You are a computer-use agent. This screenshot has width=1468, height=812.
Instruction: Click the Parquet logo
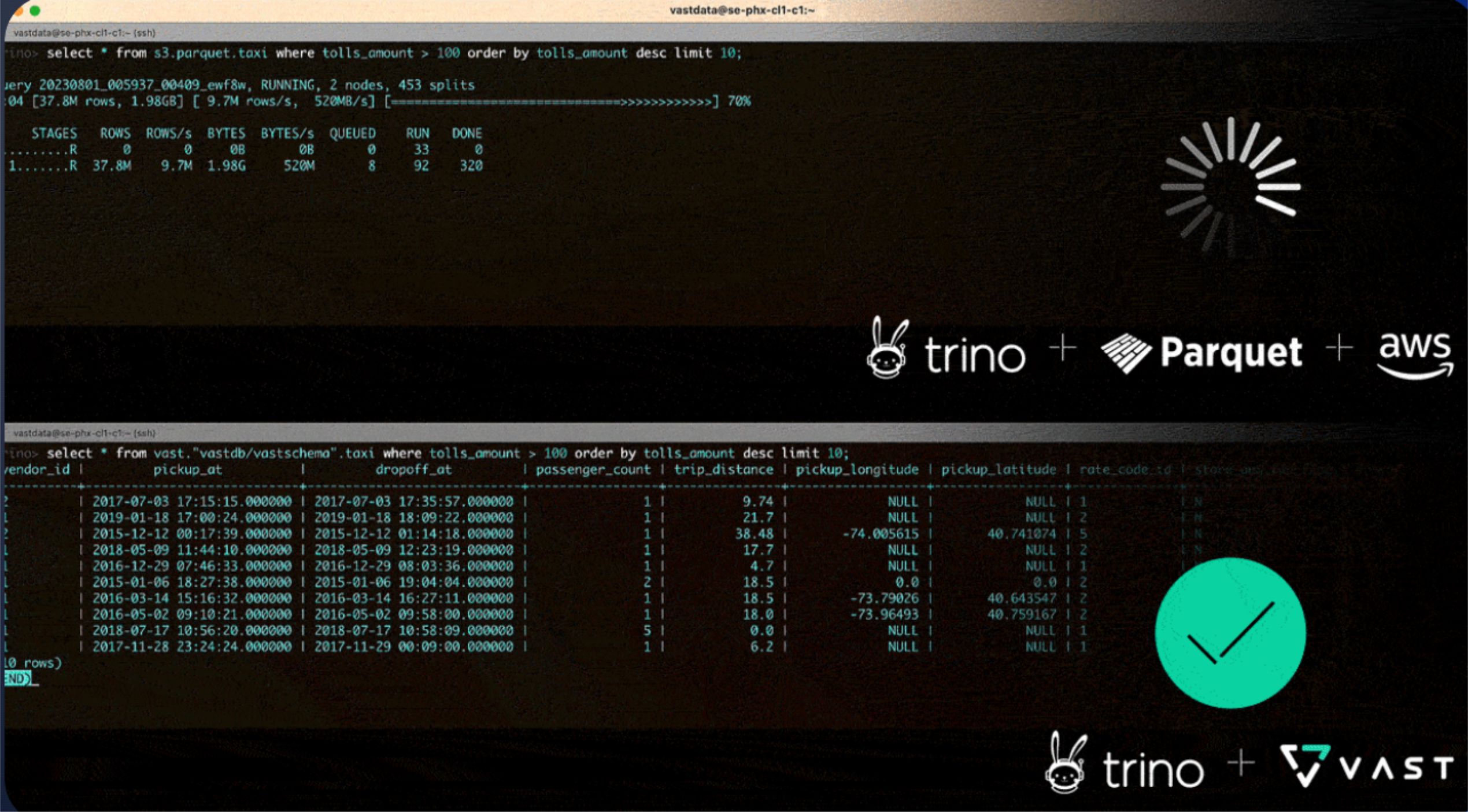1201,353
